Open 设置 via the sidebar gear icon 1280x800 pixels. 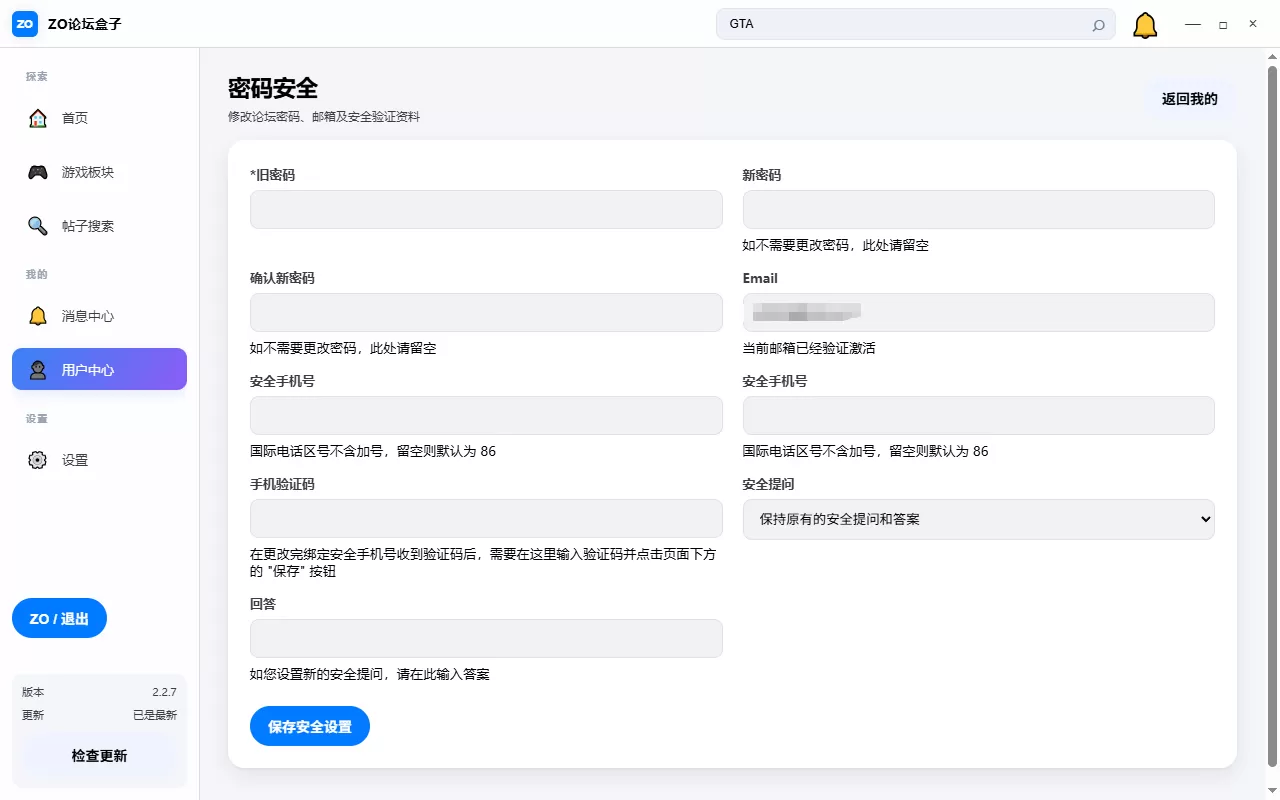(38, 460)
